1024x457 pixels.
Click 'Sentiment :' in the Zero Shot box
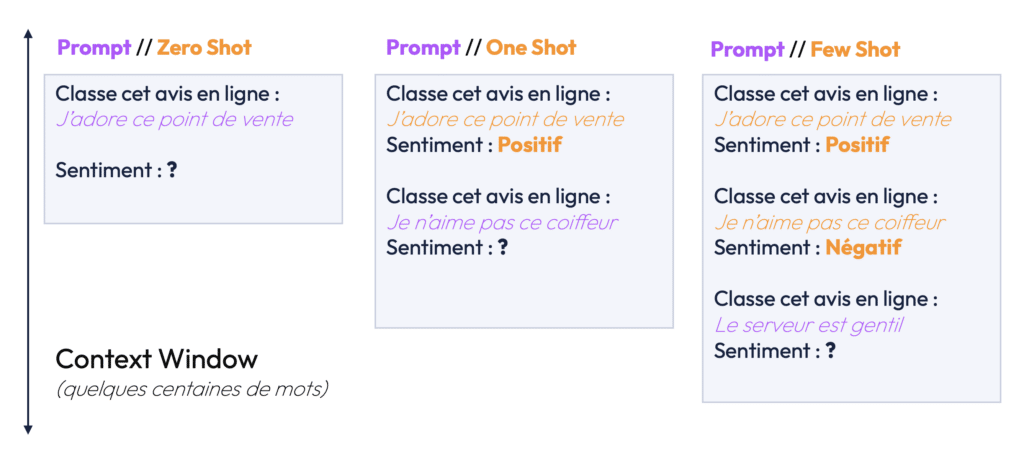click(x=108, y=171)
